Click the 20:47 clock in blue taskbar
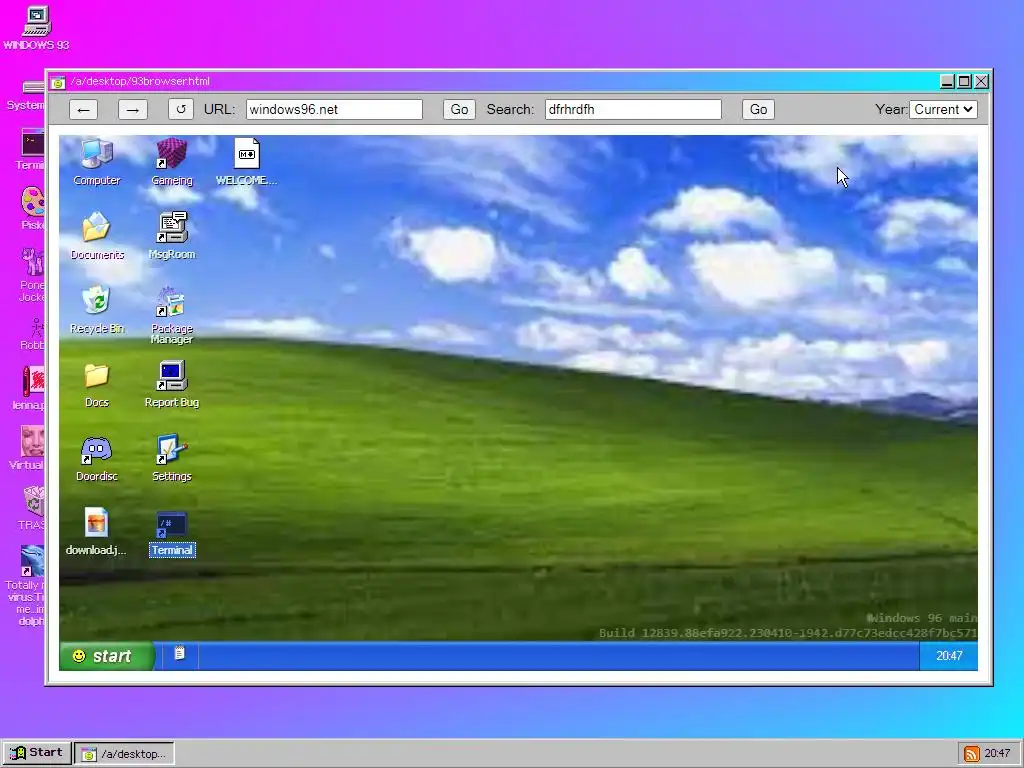 (949, 656)
